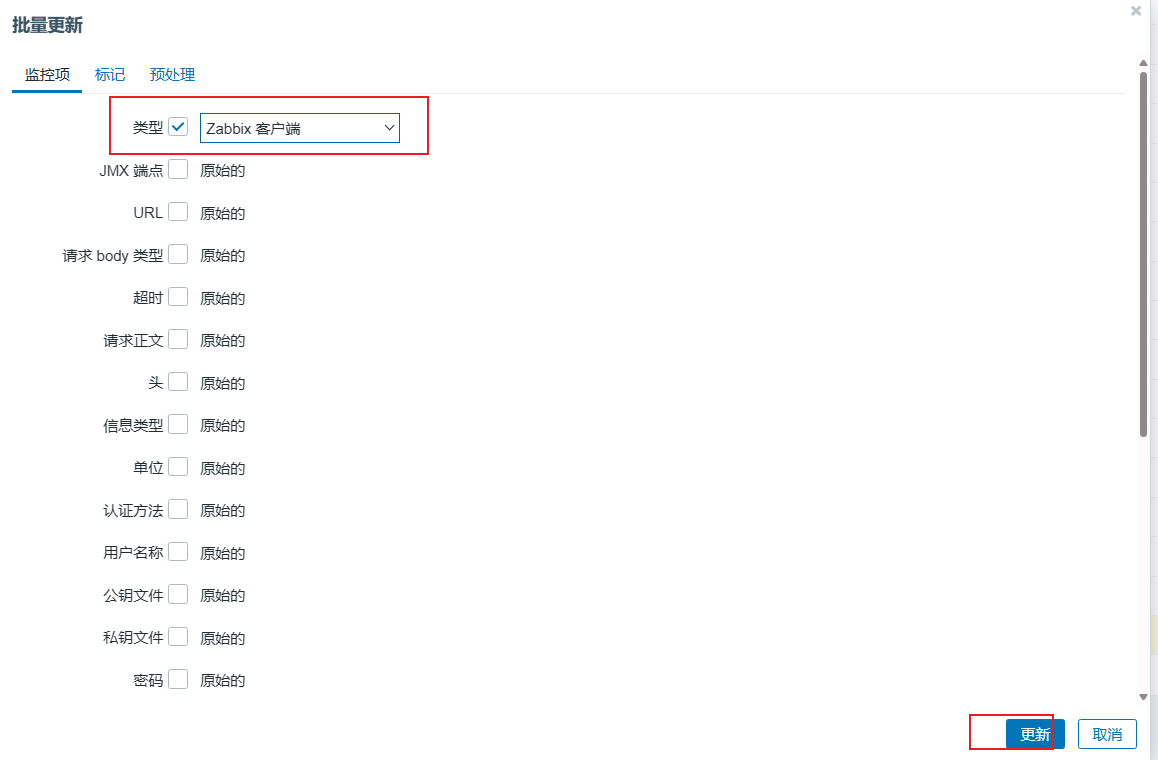Open the 预处理 tab
This screenshot has height=760, width=1158.
pos(172,75)
